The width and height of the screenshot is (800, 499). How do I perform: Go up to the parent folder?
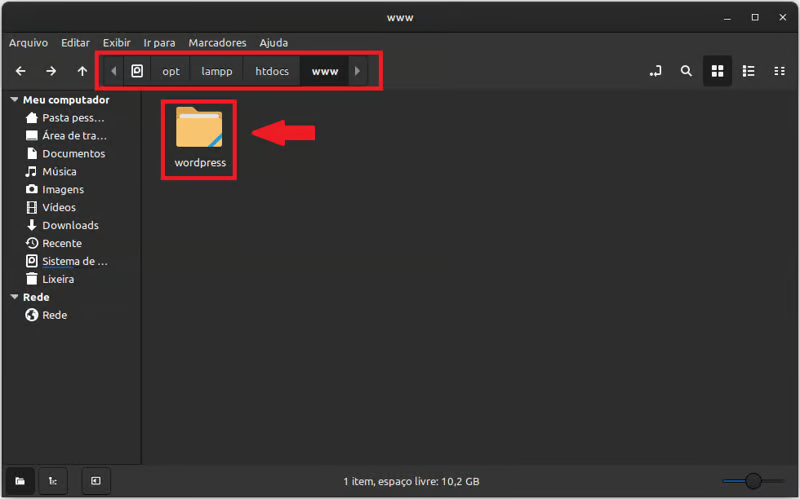point(82,71)
